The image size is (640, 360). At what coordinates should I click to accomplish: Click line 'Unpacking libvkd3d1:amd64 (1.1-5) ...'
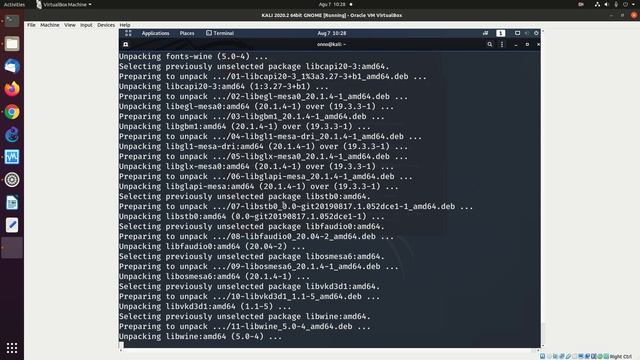(x=205, y=306)
